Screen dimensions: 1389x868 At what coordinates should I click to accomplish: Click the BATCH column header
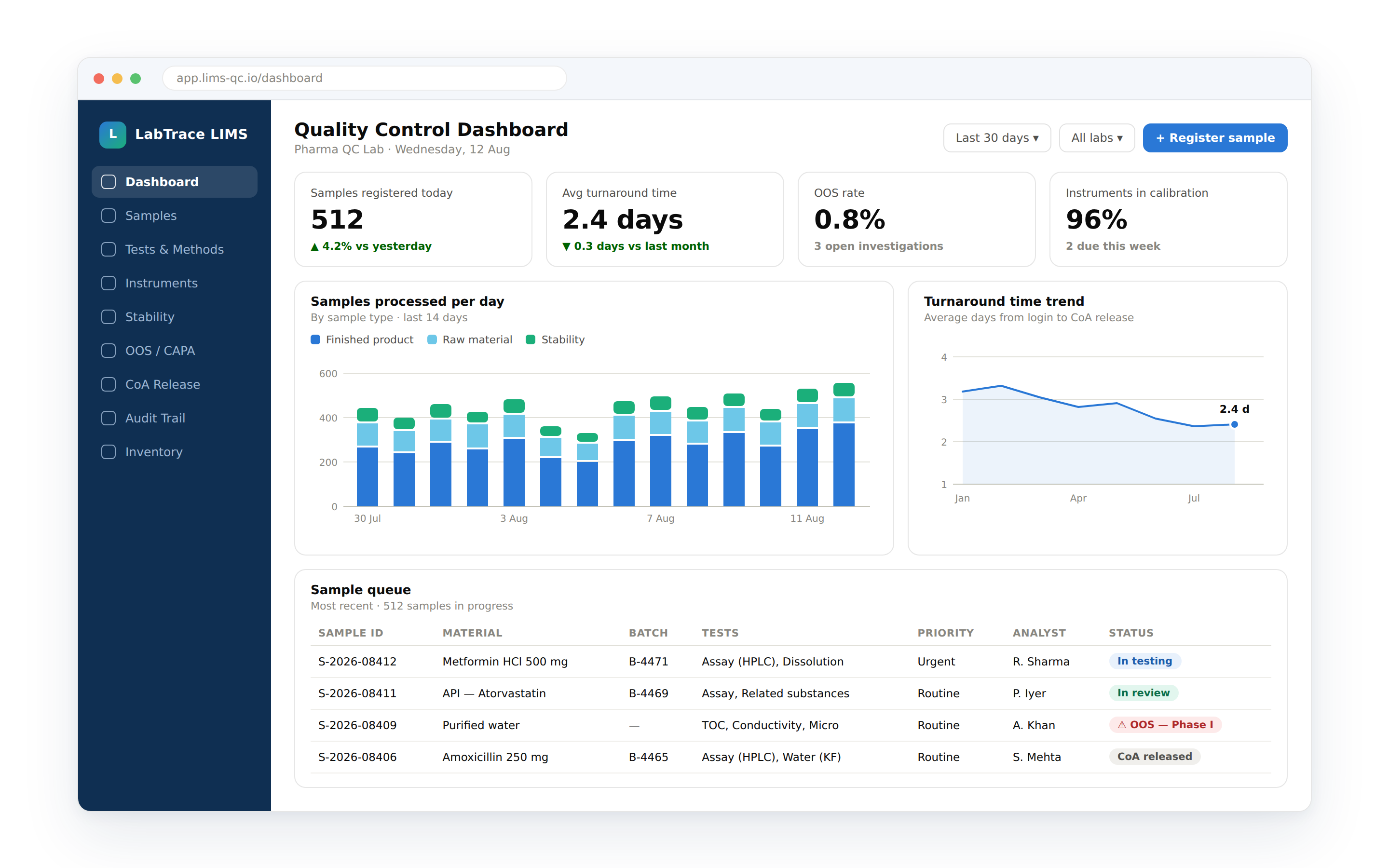pos(649,633)
